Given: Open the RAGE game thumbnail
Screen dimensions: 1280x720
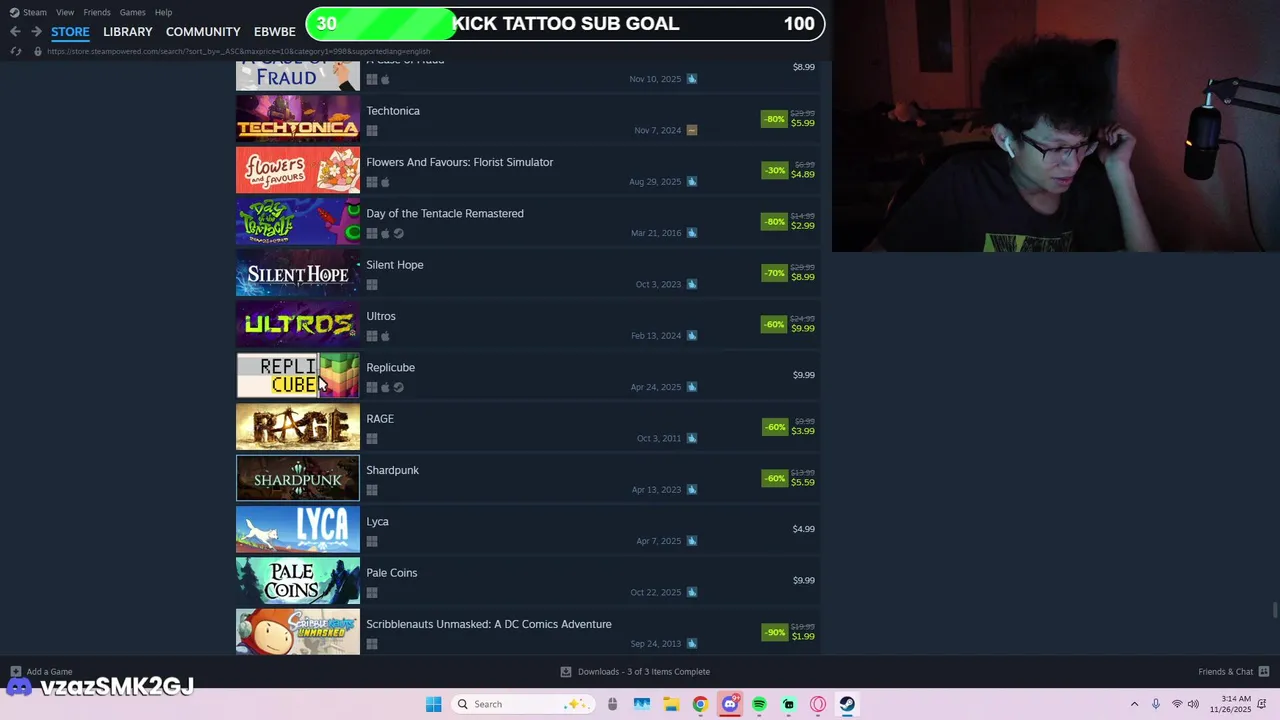Looking at the screenshot, I should (297, 427).
